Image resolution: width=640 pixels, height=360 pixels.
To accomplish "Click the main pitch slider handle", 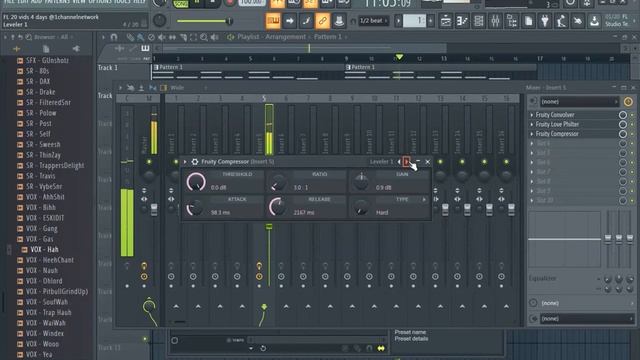I will 229,21.
